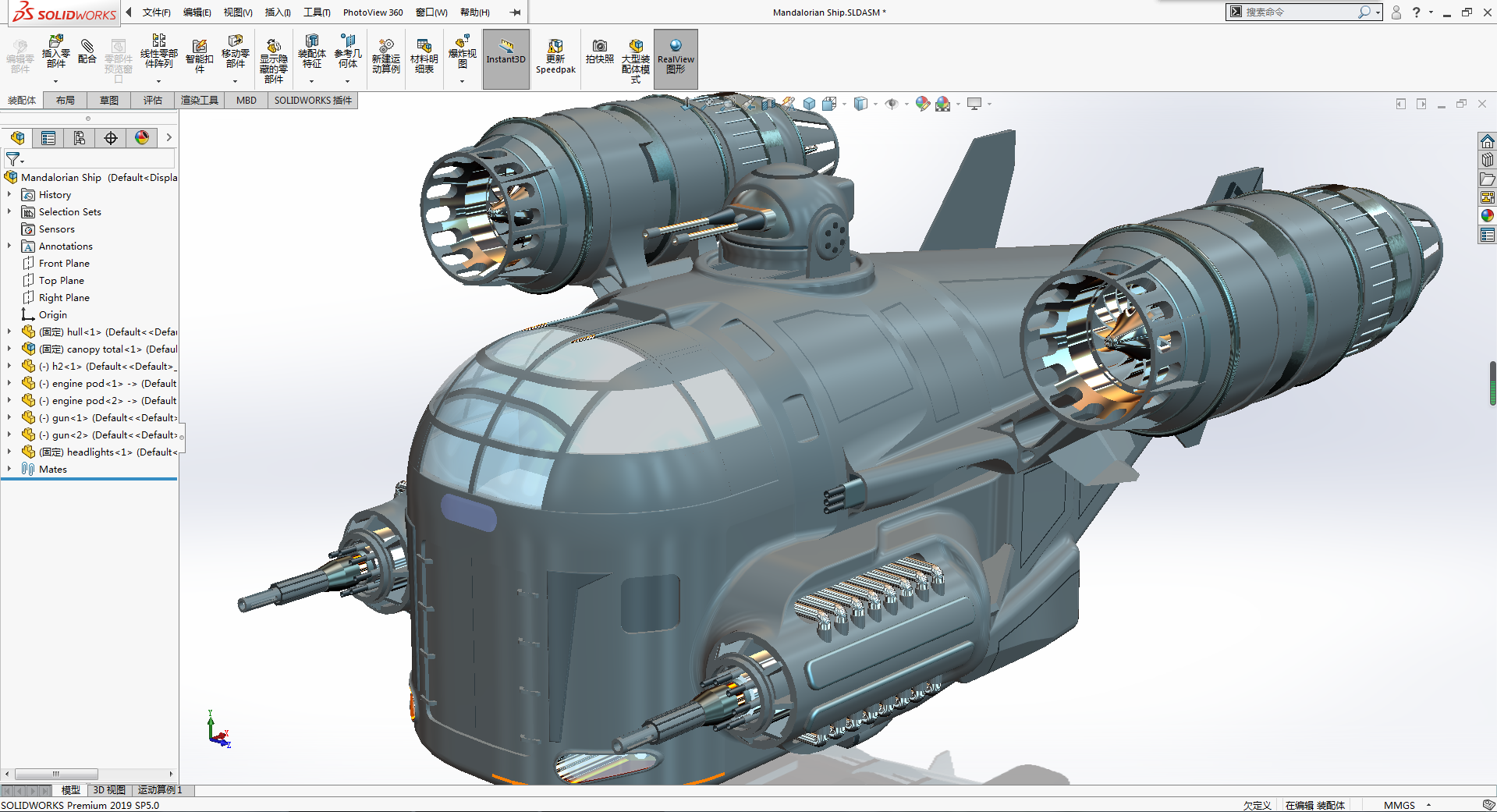Toggle the Instant3D button
Viewport: 1497px width, 812px height.
click(506, 59)
